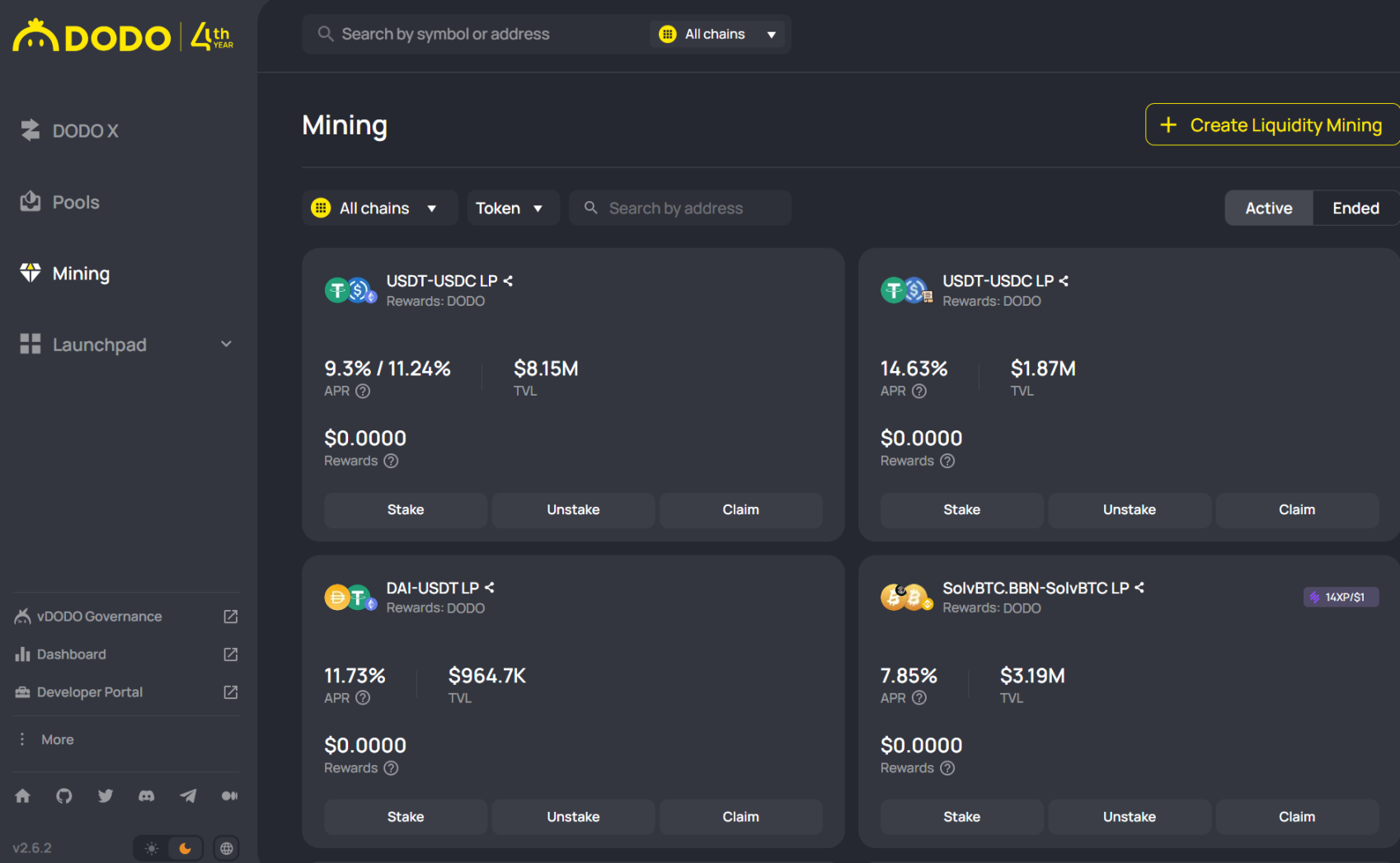The width and height of the screenshot is (1400, 863).
Task: Click external-link icon next to Dashboard
Action: coord(231,654)
